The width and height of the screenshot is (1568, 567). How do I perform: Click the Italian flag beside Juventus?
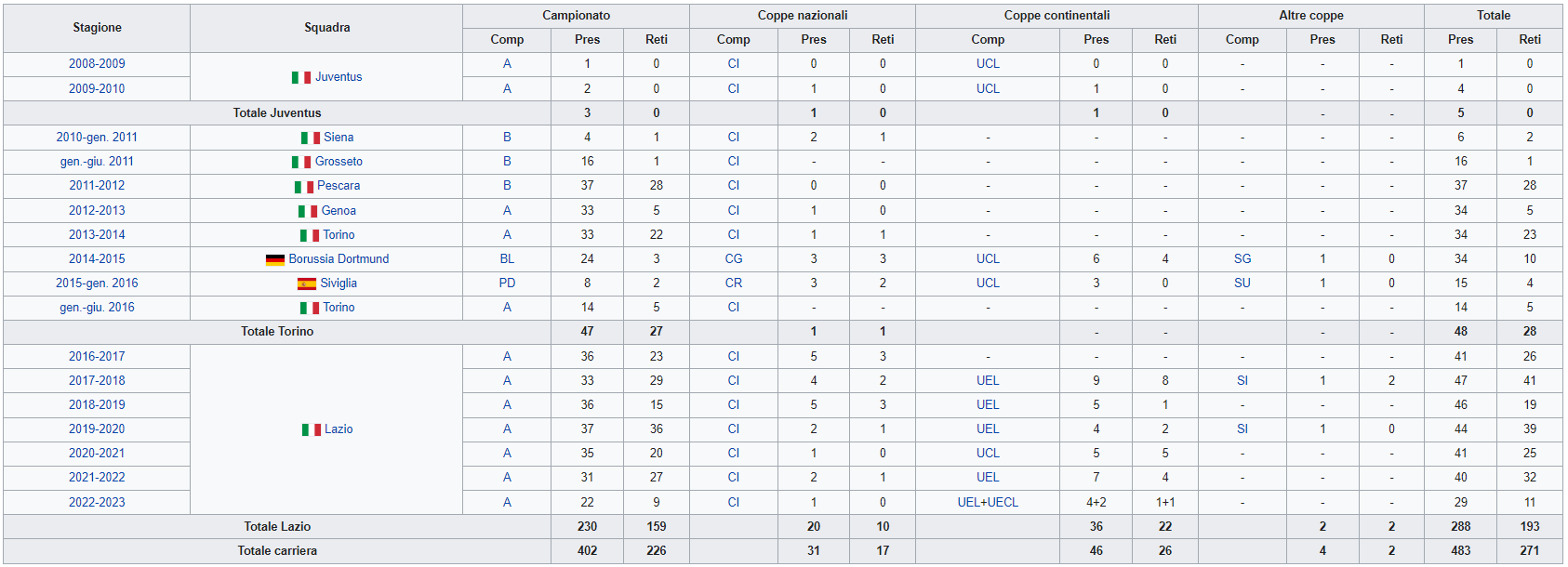(301, 77)
